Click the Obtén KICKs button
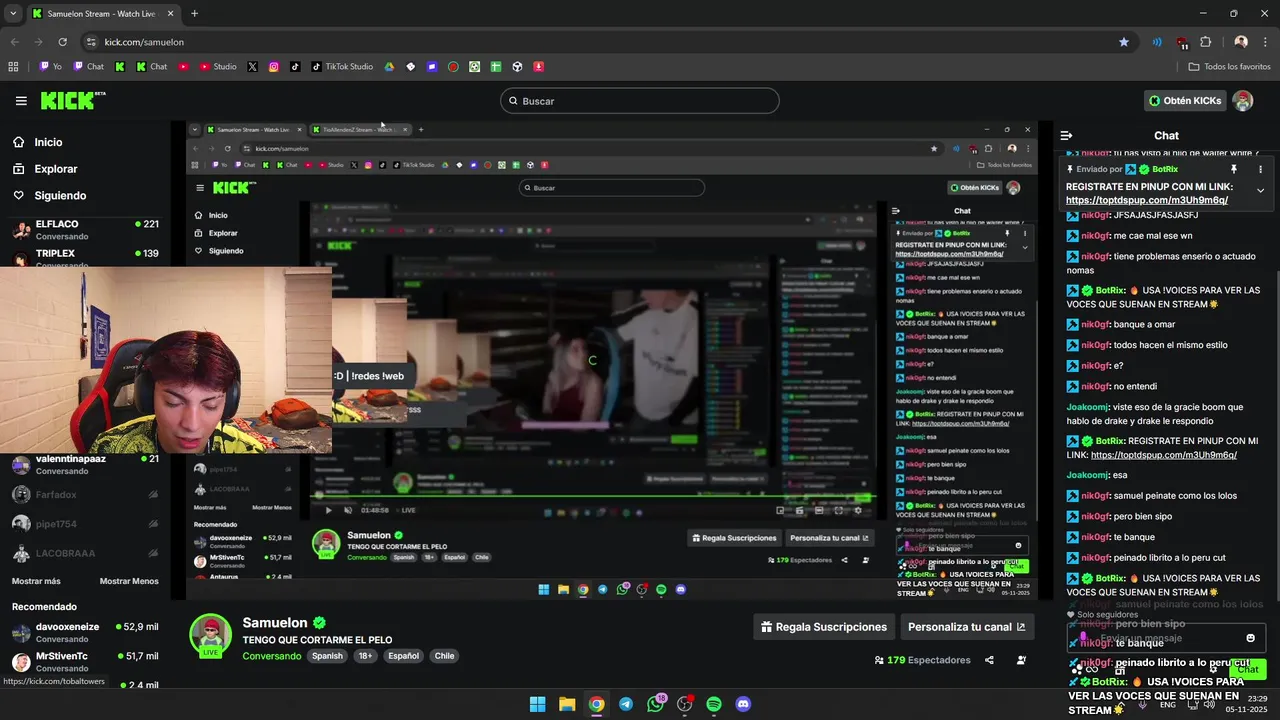This screenshot has width=1280, height=720. (x=1185, y=100)
